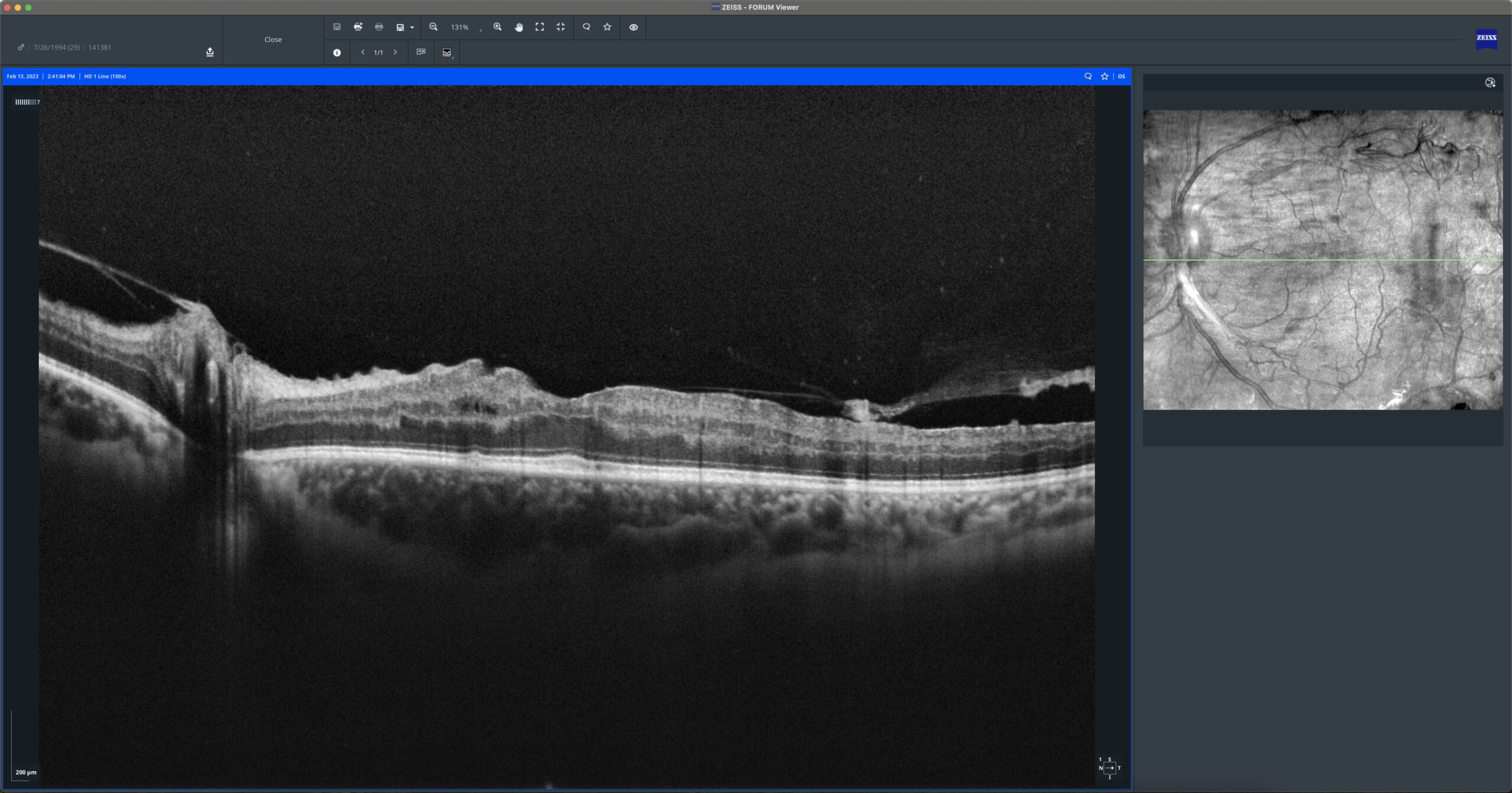Click the 2:41:04 PM scan time

click(61, 76)
